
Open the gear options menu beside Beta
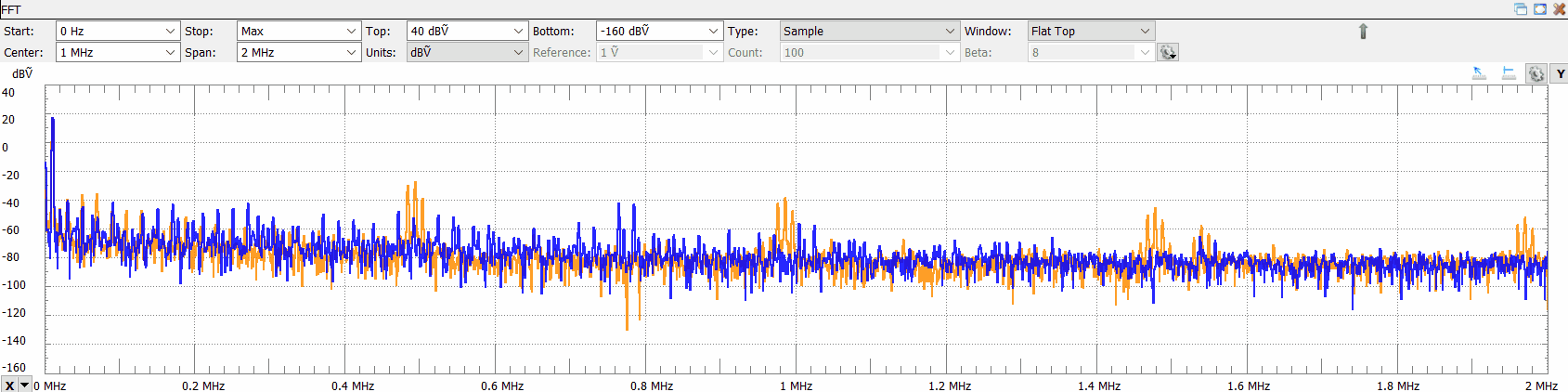1168,53
